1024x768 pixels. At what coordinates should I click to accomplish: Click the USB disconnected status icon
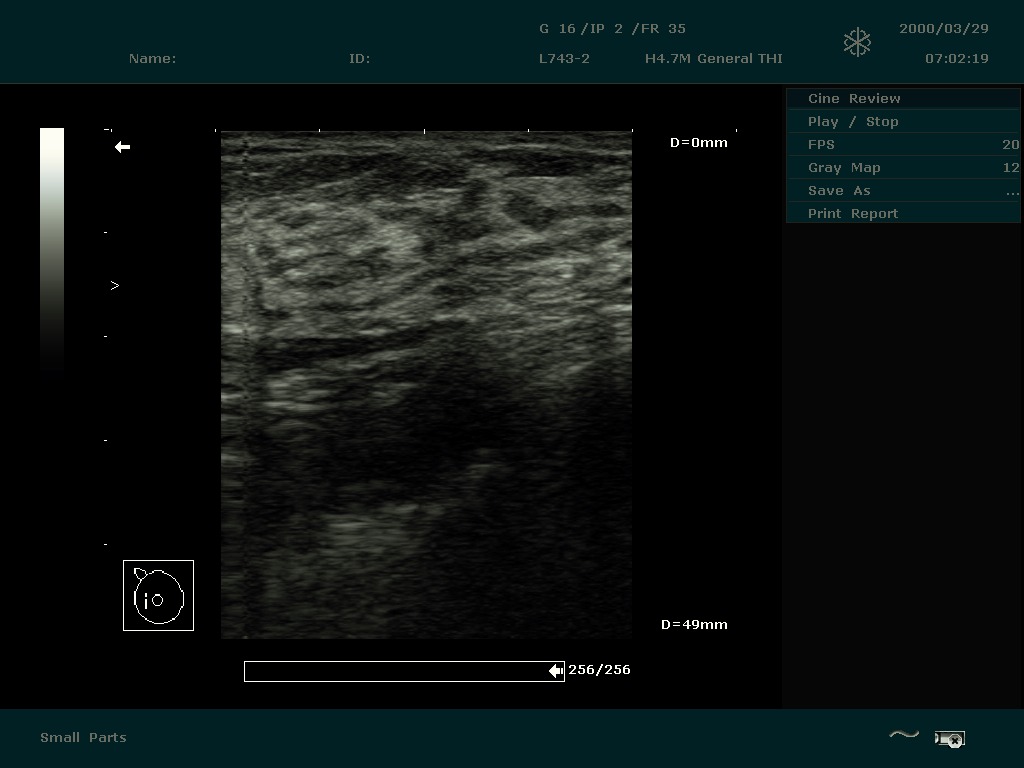coord(949,739)
